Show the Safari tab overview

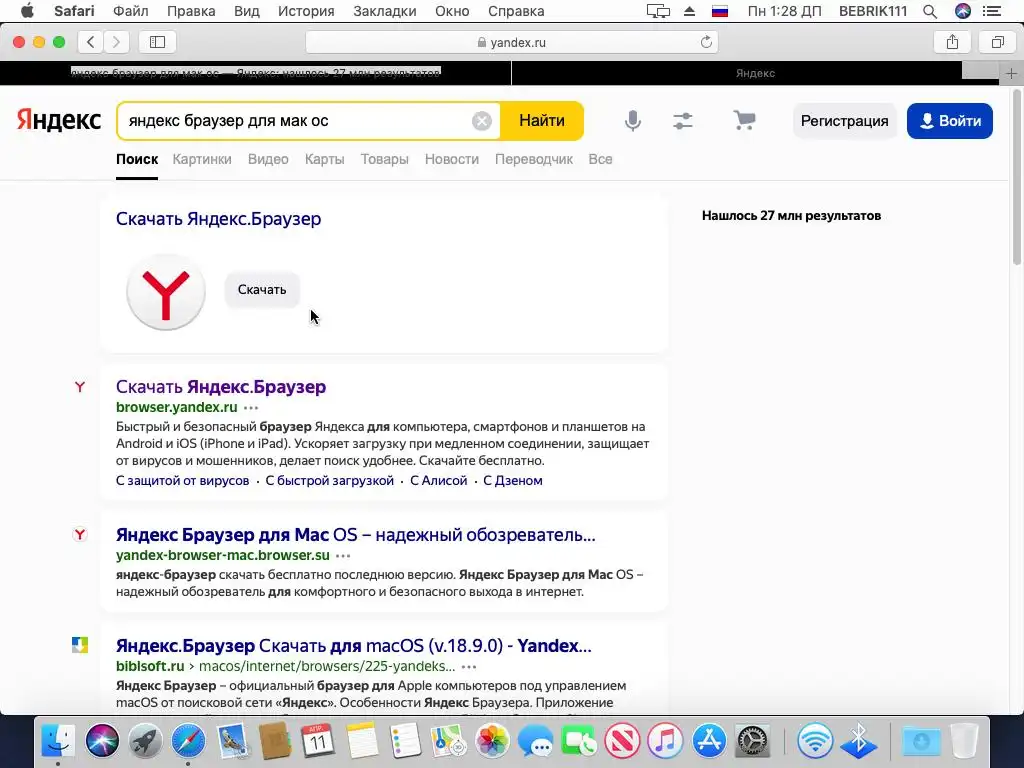[x=997, y=42]
